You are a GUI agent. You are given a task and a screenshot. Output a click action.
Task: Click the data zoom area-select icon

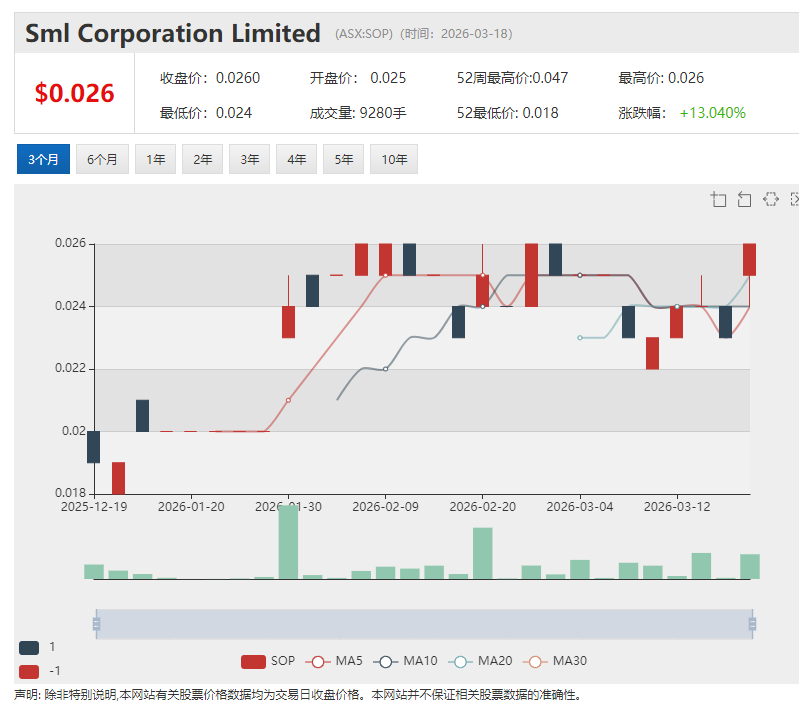(718, 200)
